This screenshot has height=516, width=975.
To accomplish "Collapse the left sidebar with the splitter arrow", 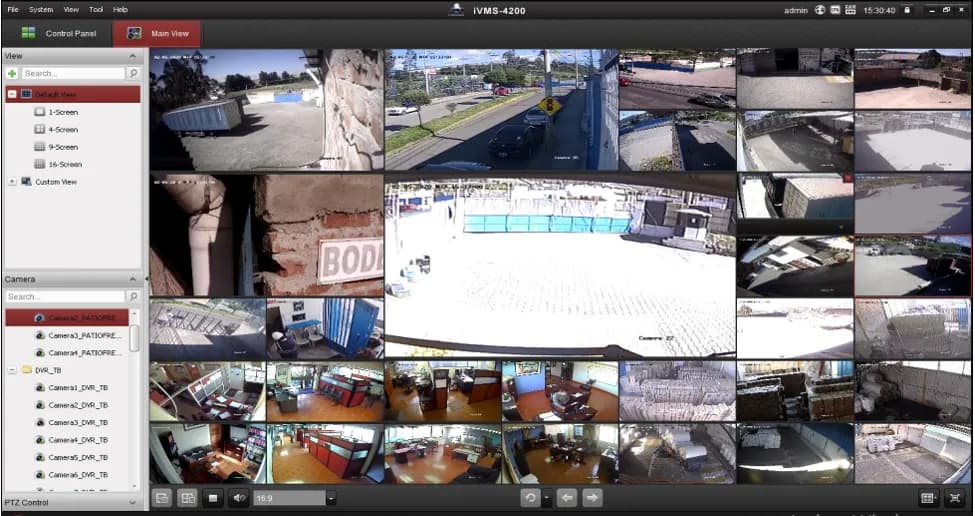I will click(x=147, y=279).
